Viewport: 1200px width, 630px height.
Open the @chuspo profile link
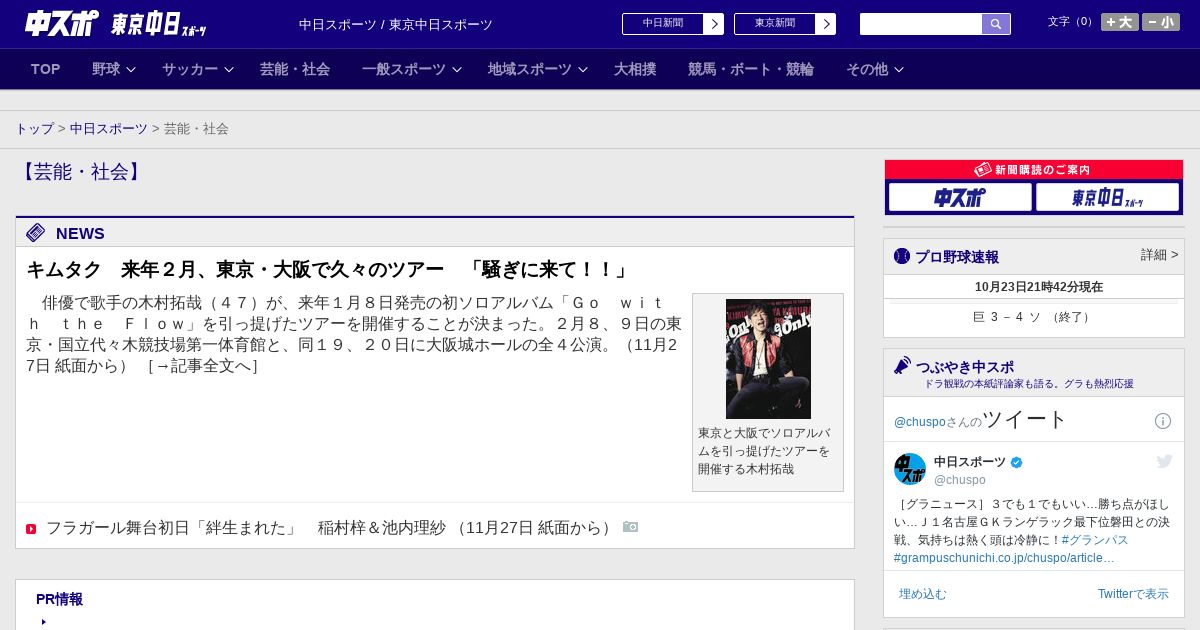coord(960,480)
